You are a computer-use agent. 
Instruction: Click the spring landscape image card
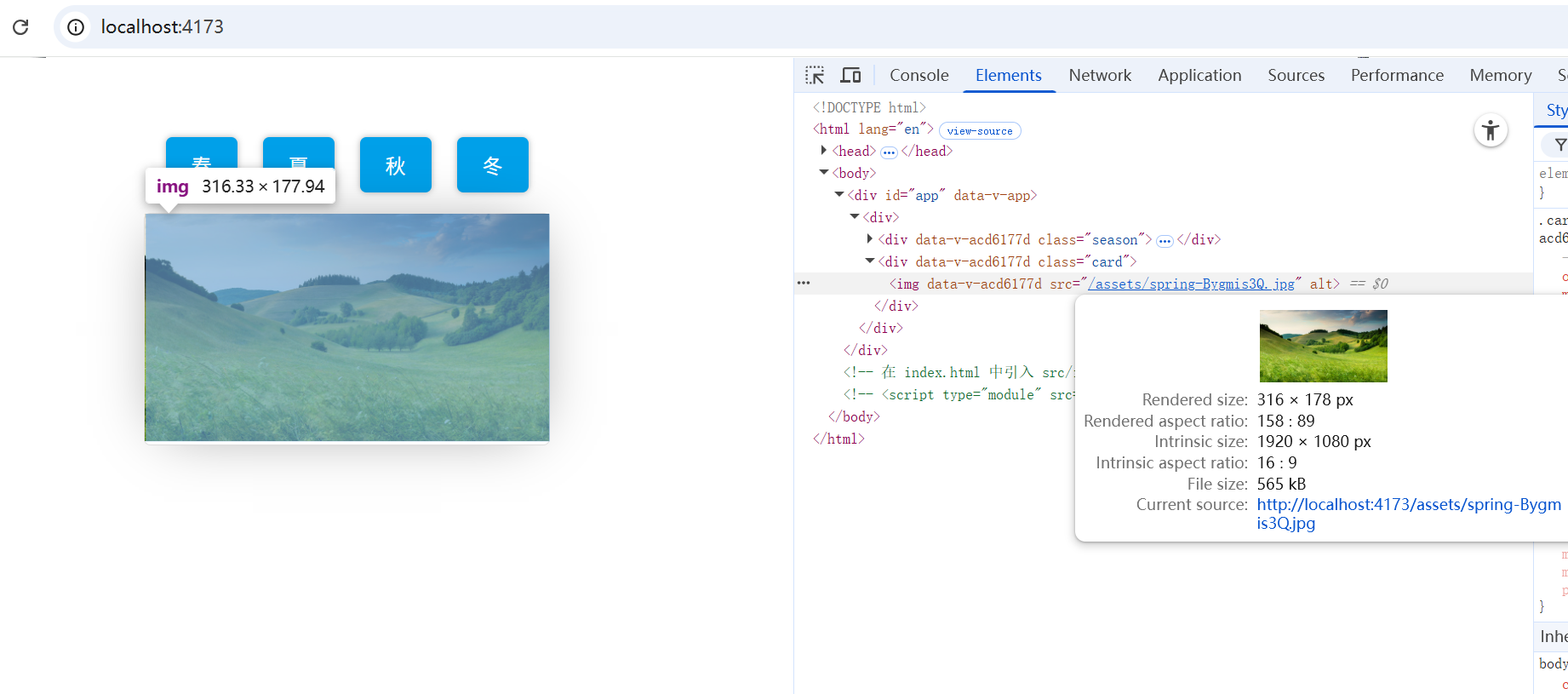pos(347,328)
